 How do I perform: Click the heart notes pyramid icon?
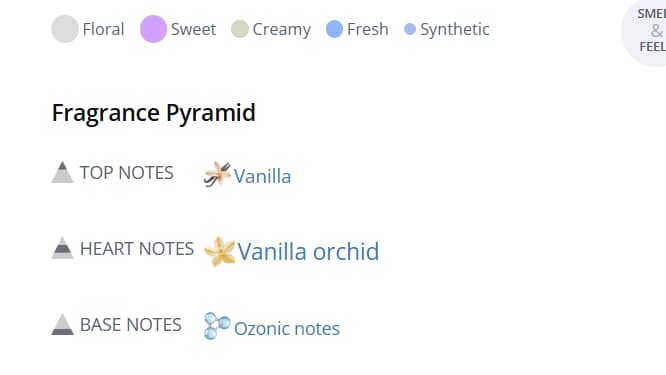click(x=62, y=248)
